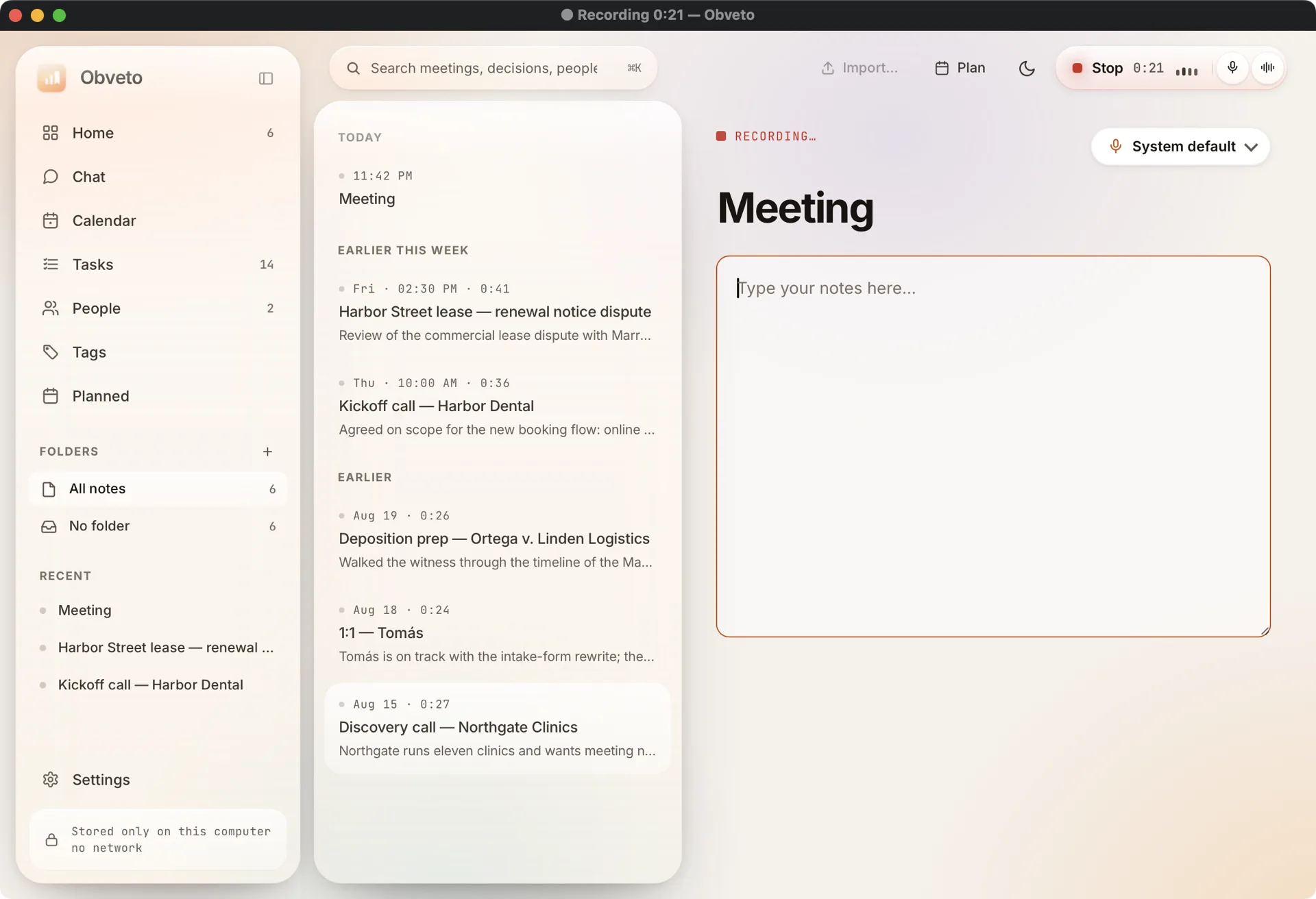Open Discovery call — Northgate Clinics
The image size is (1316, 899).
498,728
